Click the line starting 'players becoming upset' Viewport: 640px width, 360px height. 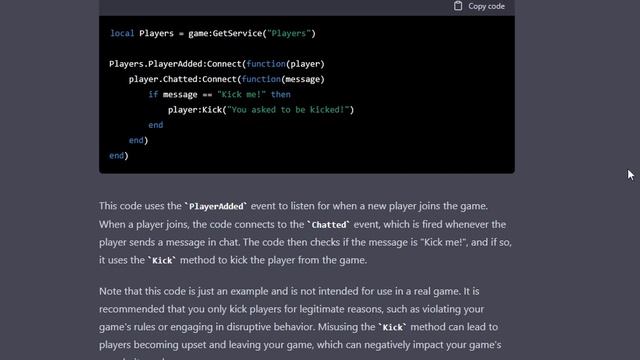click(300, 345)
